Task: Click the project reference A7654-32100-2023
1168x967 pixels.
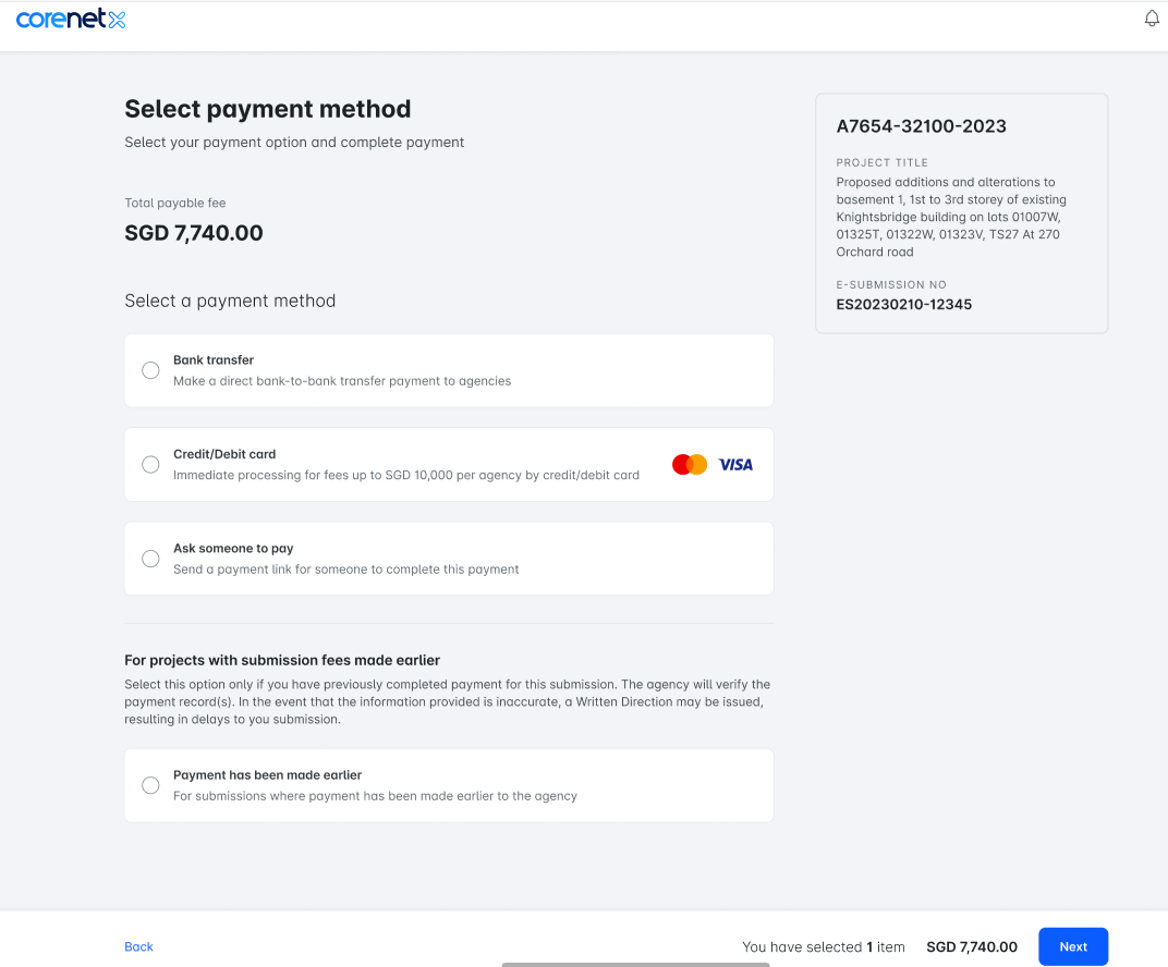Action: pyautogui.click(x=921, y=127)
